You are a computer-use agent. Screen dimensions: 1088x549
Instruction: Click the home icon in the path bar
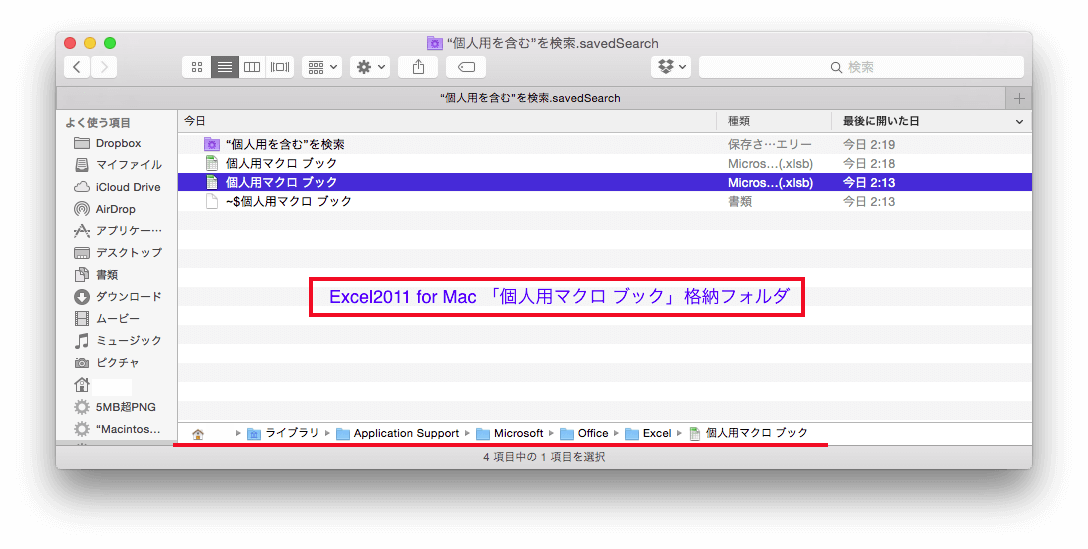[x=198, y=434]
